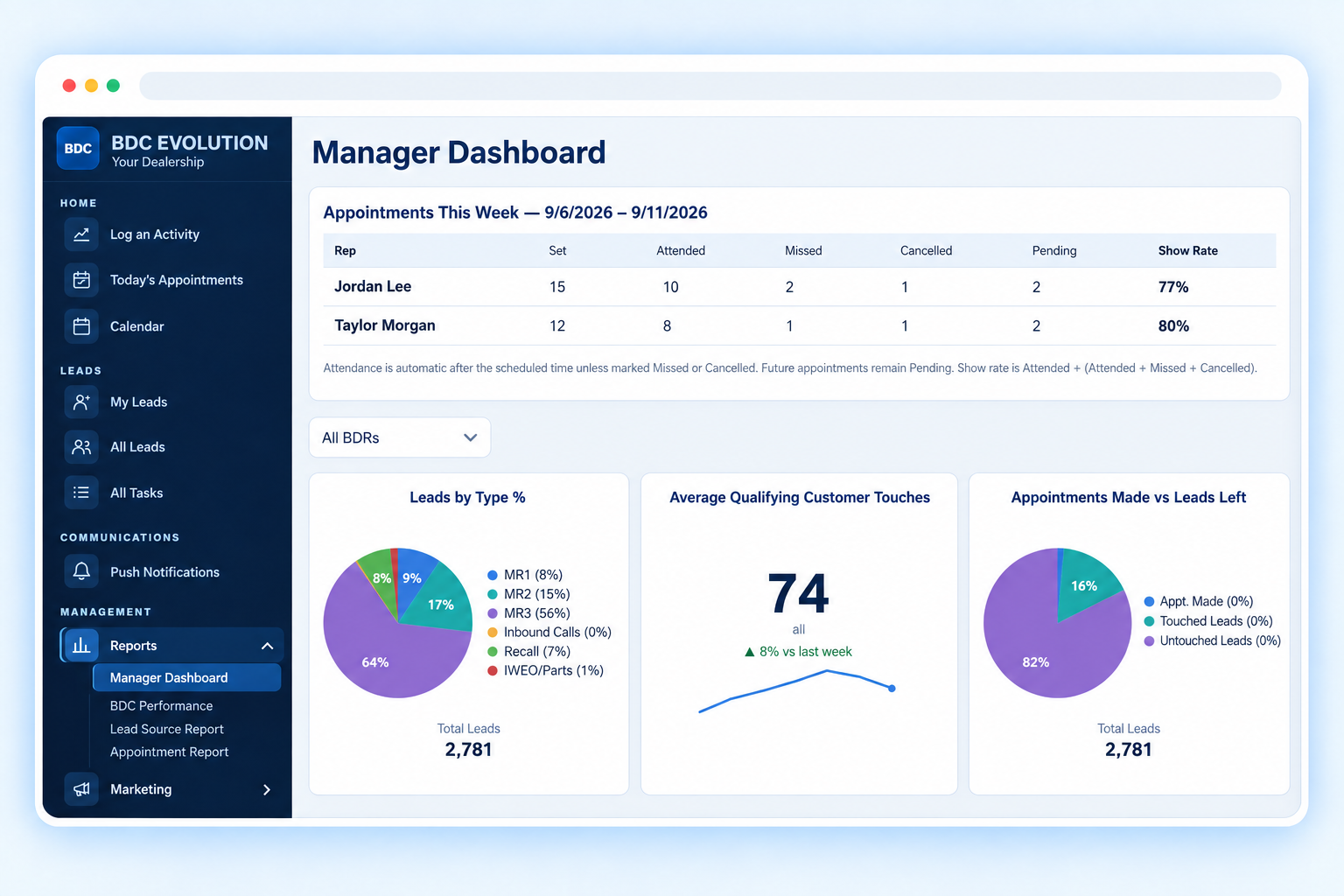Click the Push Notifications bell icon
Screen dimensions: 1344x896
click(81, 571)
